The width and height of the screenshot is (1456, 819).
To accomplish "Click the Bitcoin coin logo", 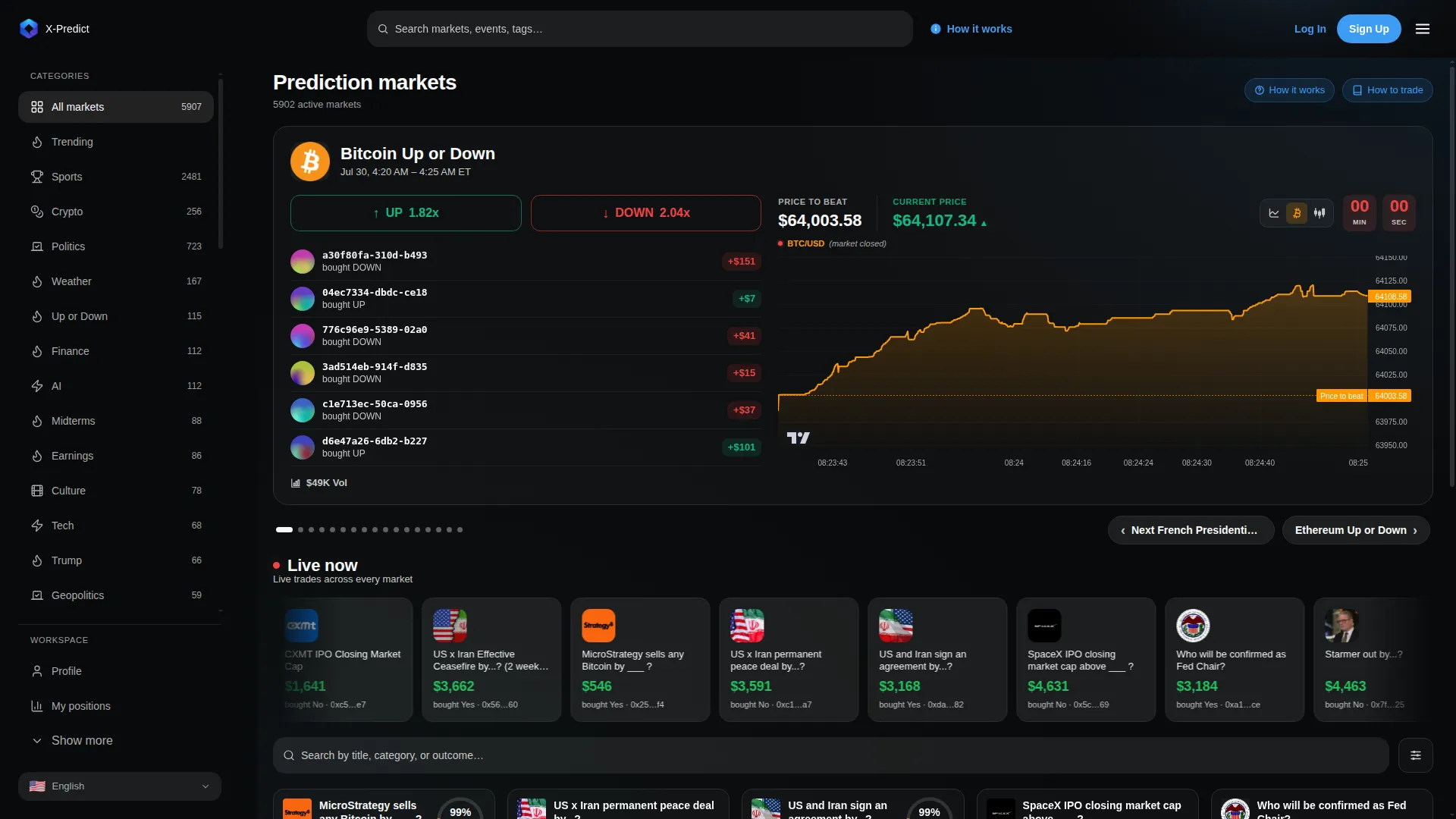I will click(310, 162).
